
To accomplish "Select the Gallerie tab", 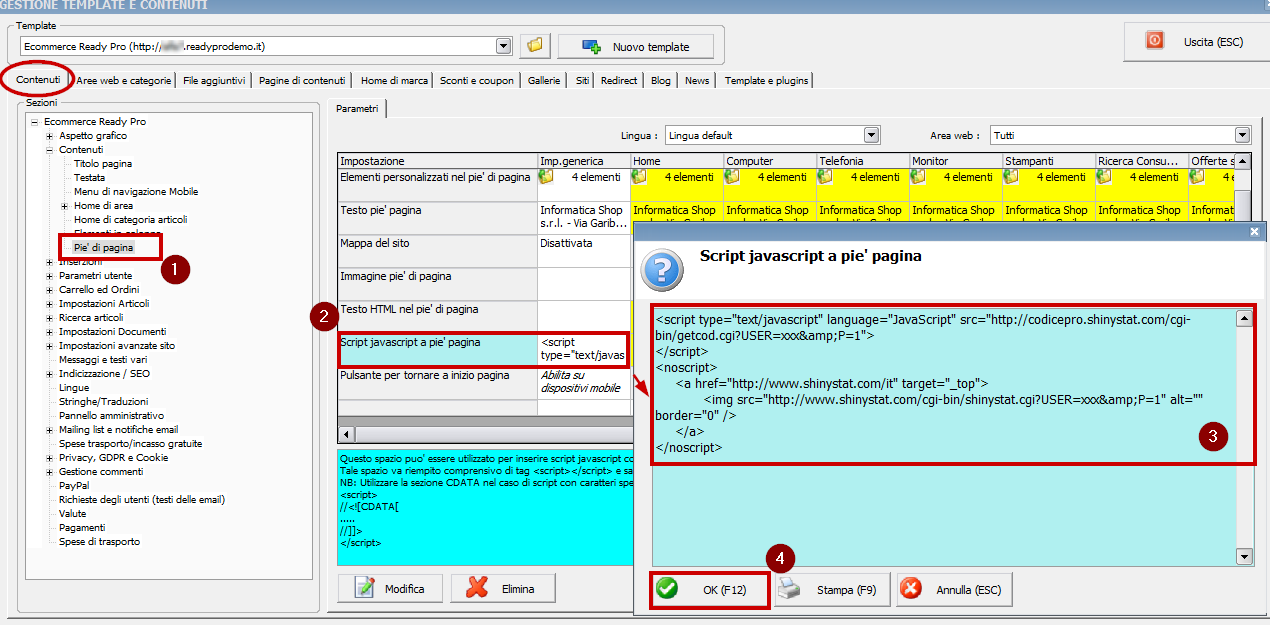I will point(544,80).
